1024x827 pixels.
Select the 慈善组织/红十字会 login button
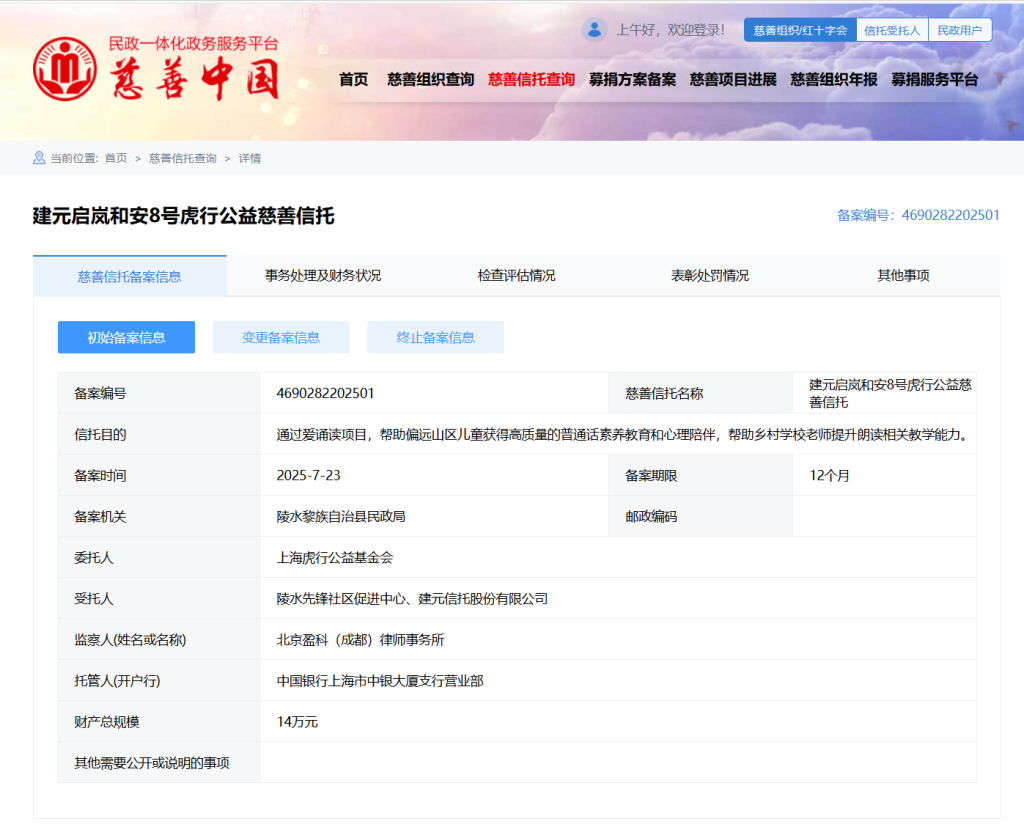coord(800,30)
